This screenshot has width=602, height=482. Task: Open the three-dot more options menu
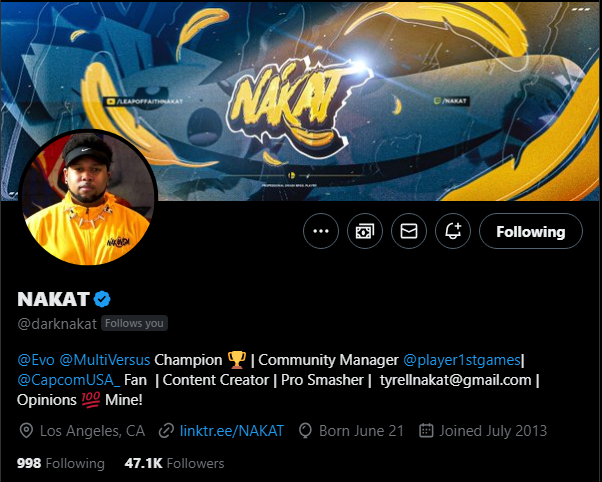click(321, 231)
